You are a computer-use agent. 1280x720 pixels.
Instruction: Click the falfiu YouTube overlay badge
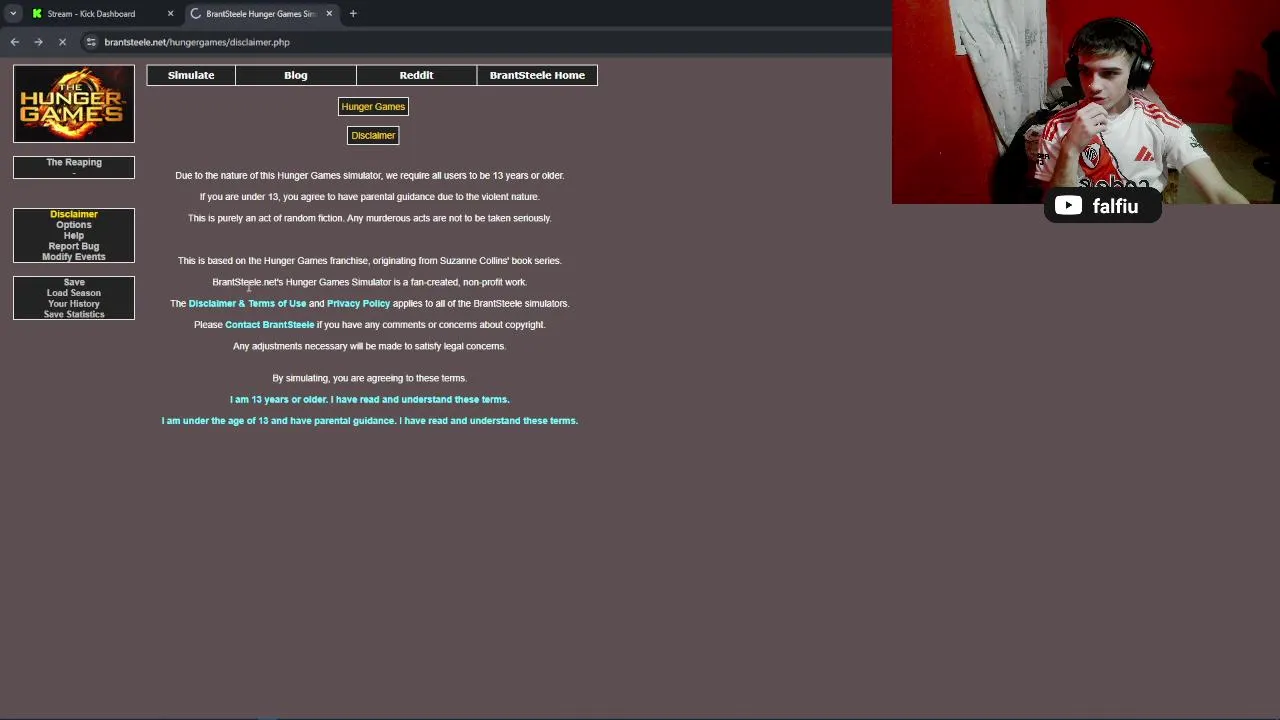[x=1102, y=207]
